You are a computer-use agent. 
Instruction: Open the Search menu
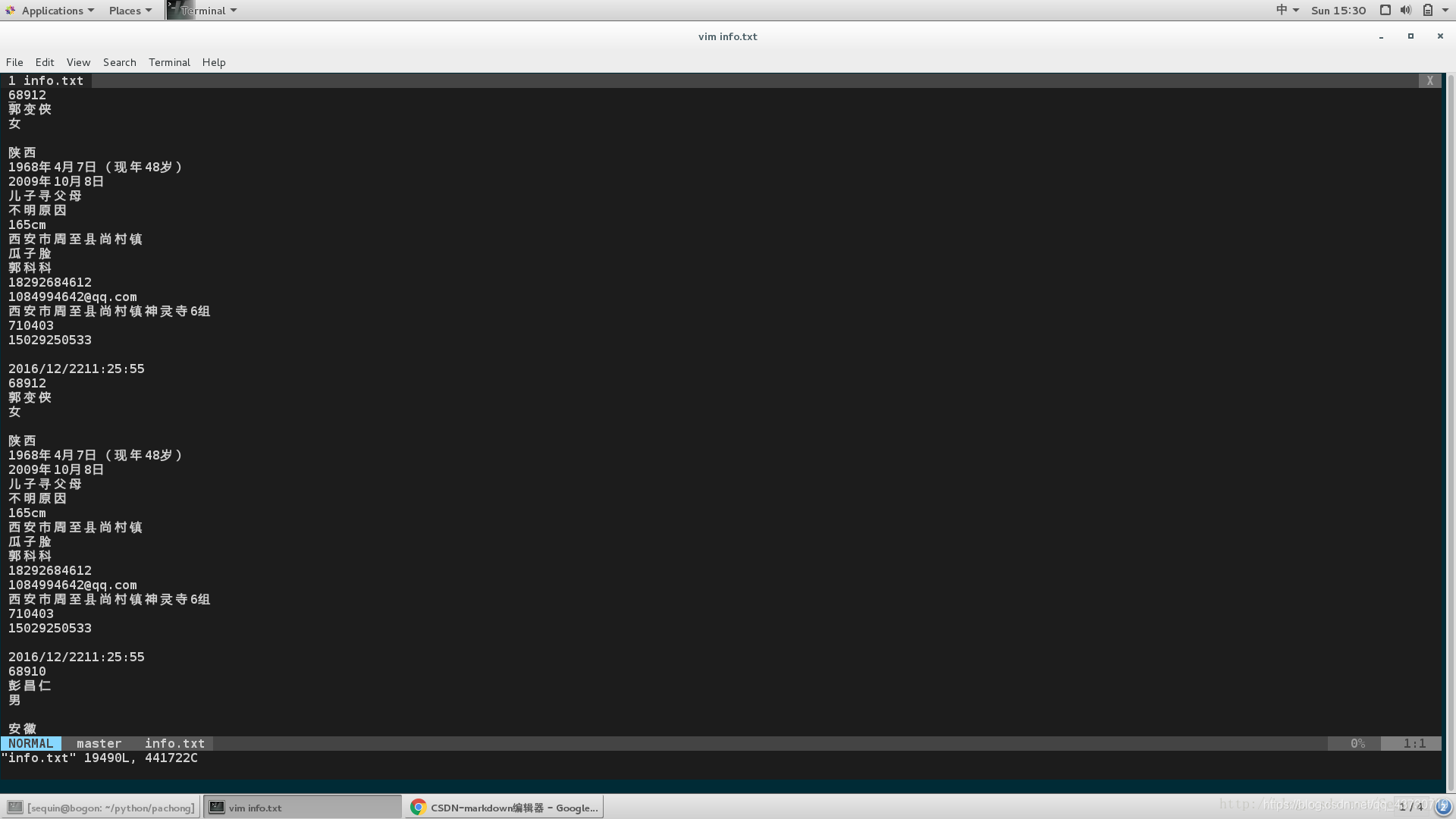[x=119, y=62]
